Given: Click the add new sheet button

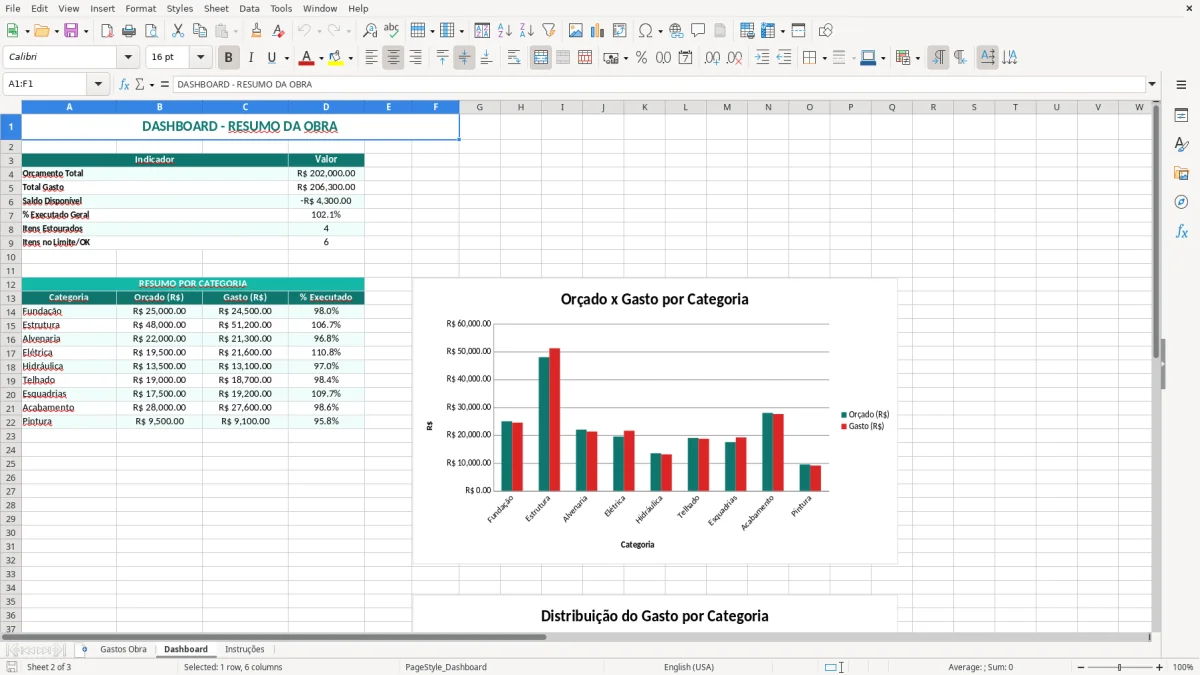Looking at the screenshot, I should coord(84,650).
